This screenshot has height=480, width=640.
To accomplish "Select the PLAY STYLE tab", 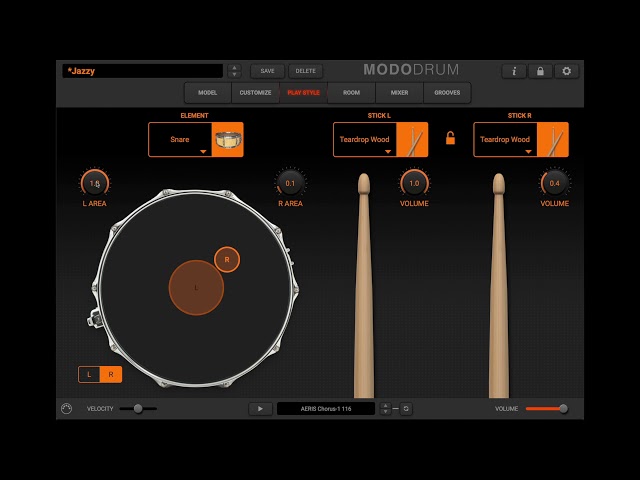I will coord(303,93).
